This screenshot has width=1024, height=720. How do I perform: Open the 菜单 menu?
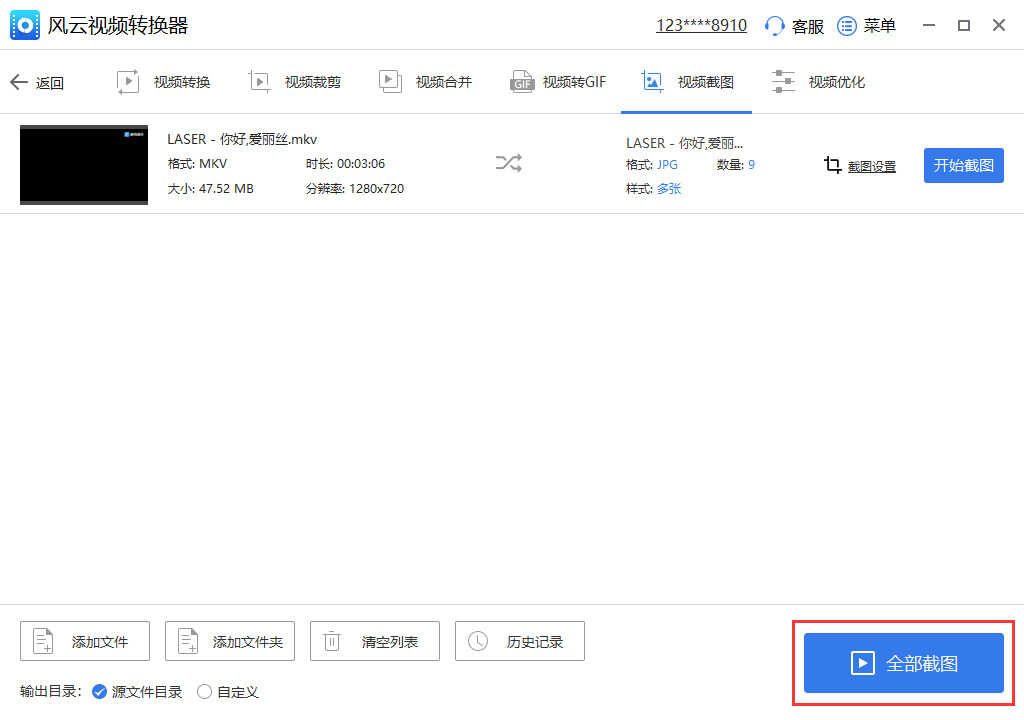[x=866, y=26]
